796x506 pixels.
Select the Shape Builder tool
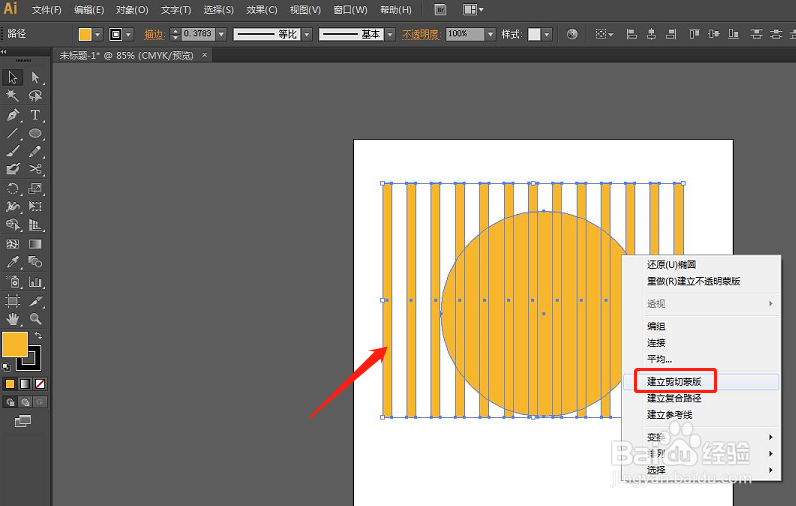13,225
